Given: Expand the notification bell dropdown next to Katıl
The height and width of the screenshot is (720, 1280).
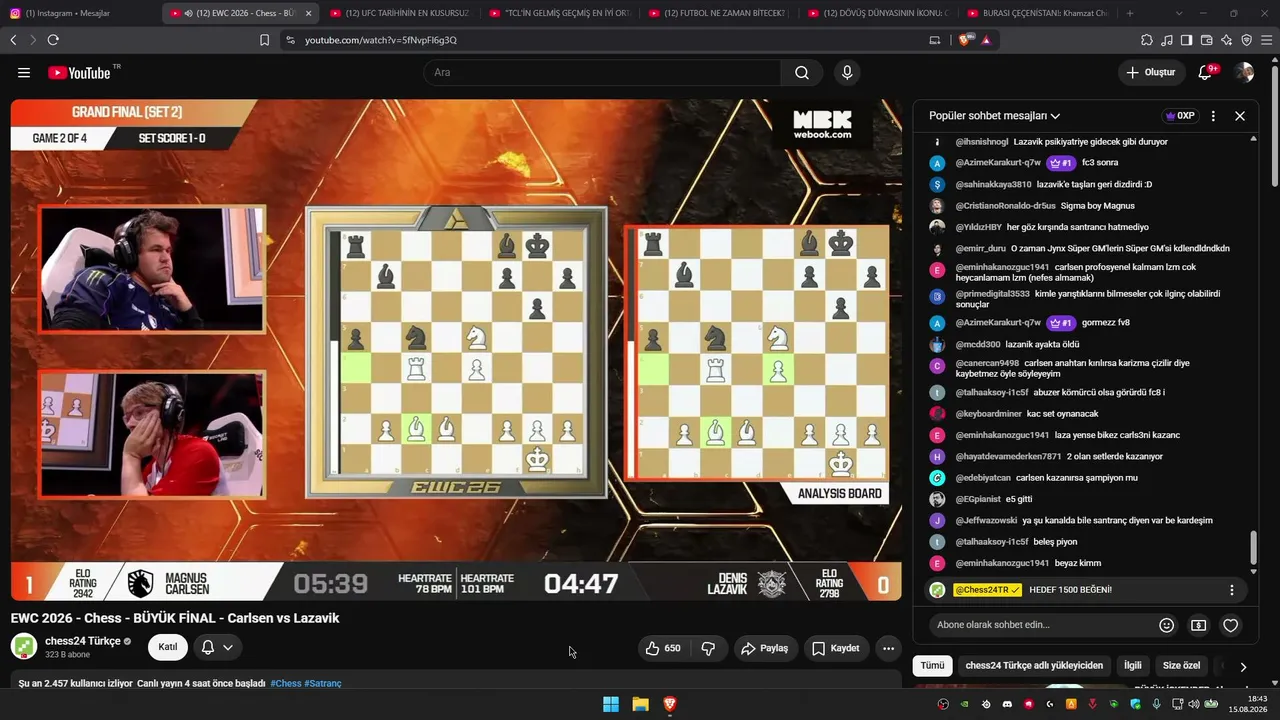Looking at the screenshot, I should click(217, 647).
